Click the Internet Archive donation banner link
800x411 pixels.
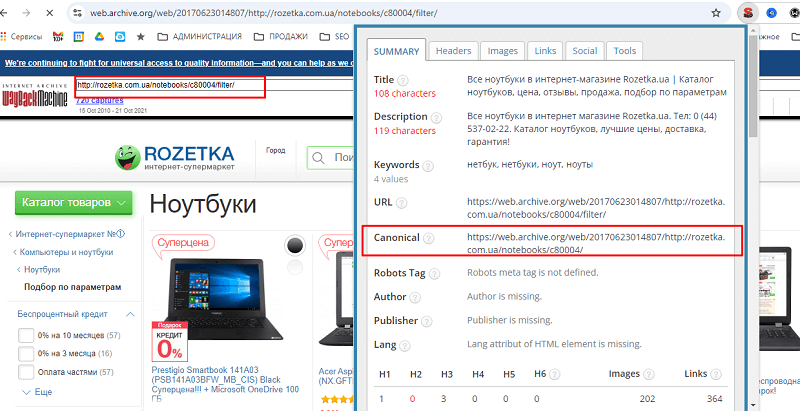[x=179, y=63]
